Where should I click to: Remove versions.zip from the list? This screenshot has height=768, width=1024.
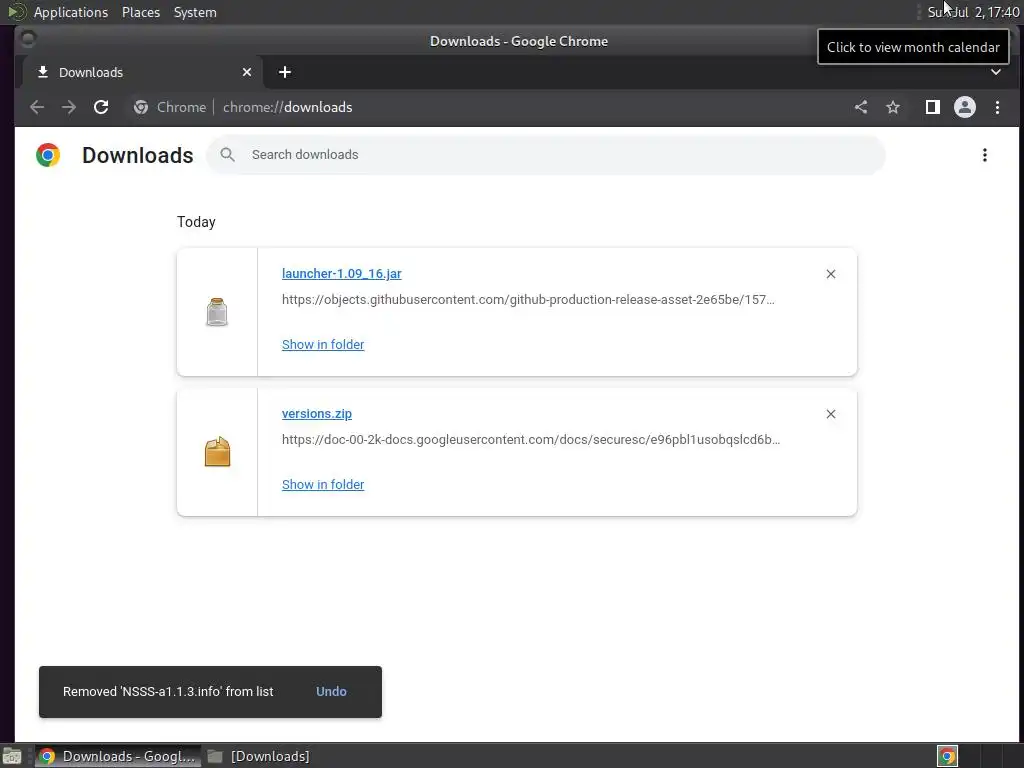pyautogui.click(x=831, y=414)
